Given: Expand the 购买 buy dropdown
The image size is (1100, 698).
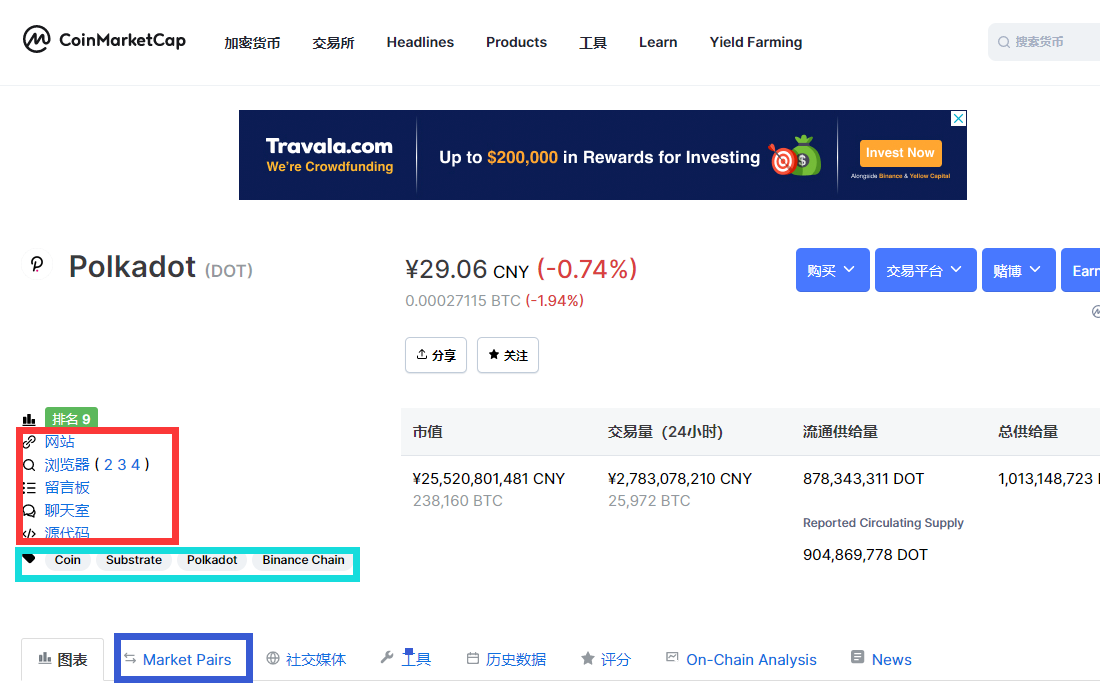Looking at the screenshot, I should [833, 270].
